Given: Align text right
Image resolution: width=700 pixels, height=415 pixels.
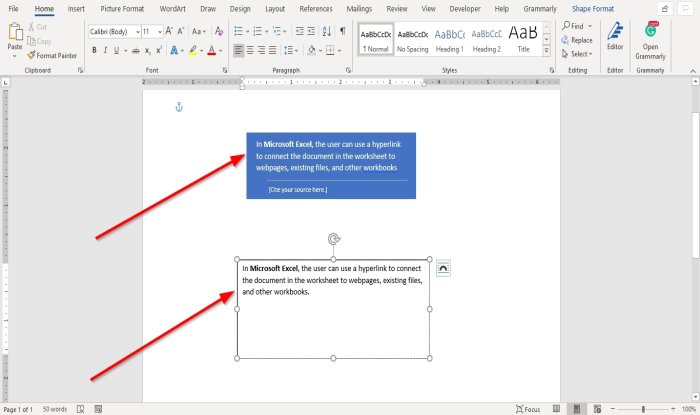Looking at the screenshot, I should pos(261,50).
